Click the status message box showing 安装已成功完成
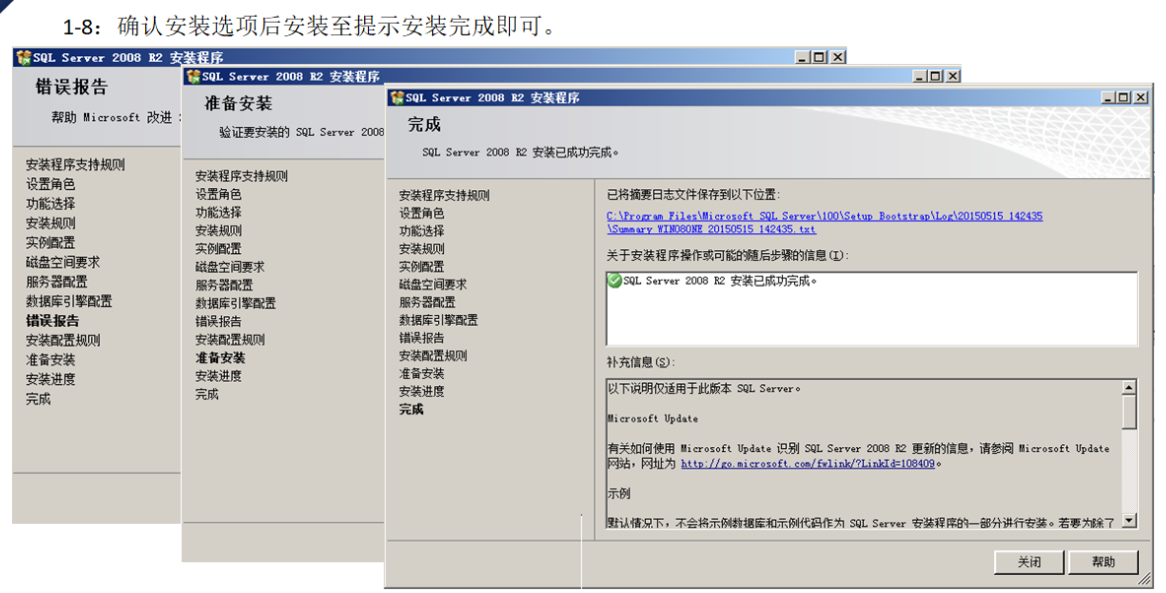 [872, 308]
